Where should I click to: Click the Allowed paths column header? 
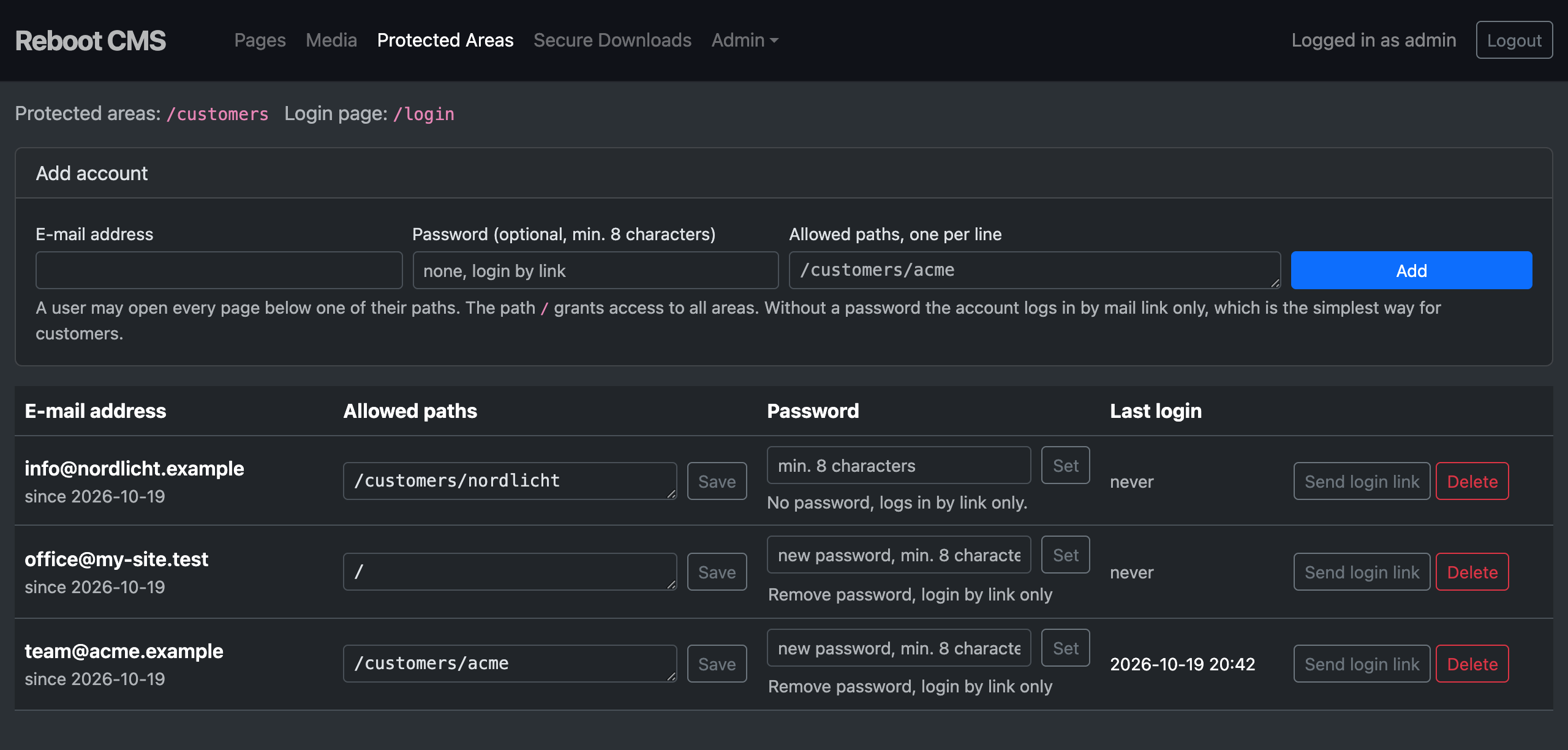pyautogui.click(x=410, y=411)
